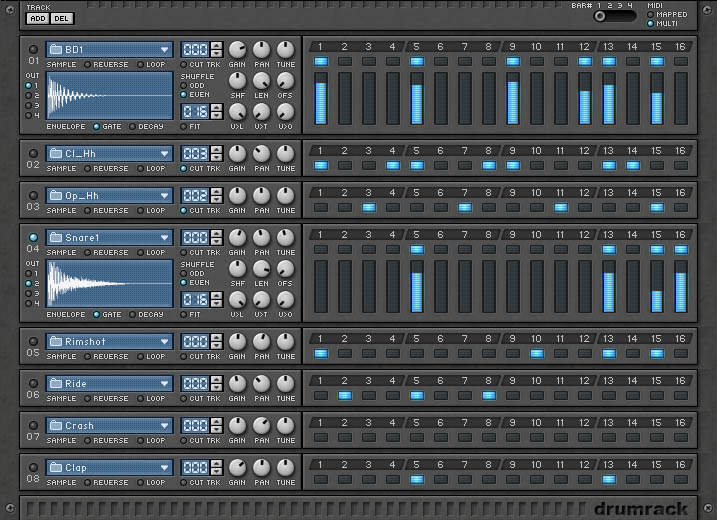
Task: Click the LEN knob of BD1 track
Action: click(x=262, y=80)
